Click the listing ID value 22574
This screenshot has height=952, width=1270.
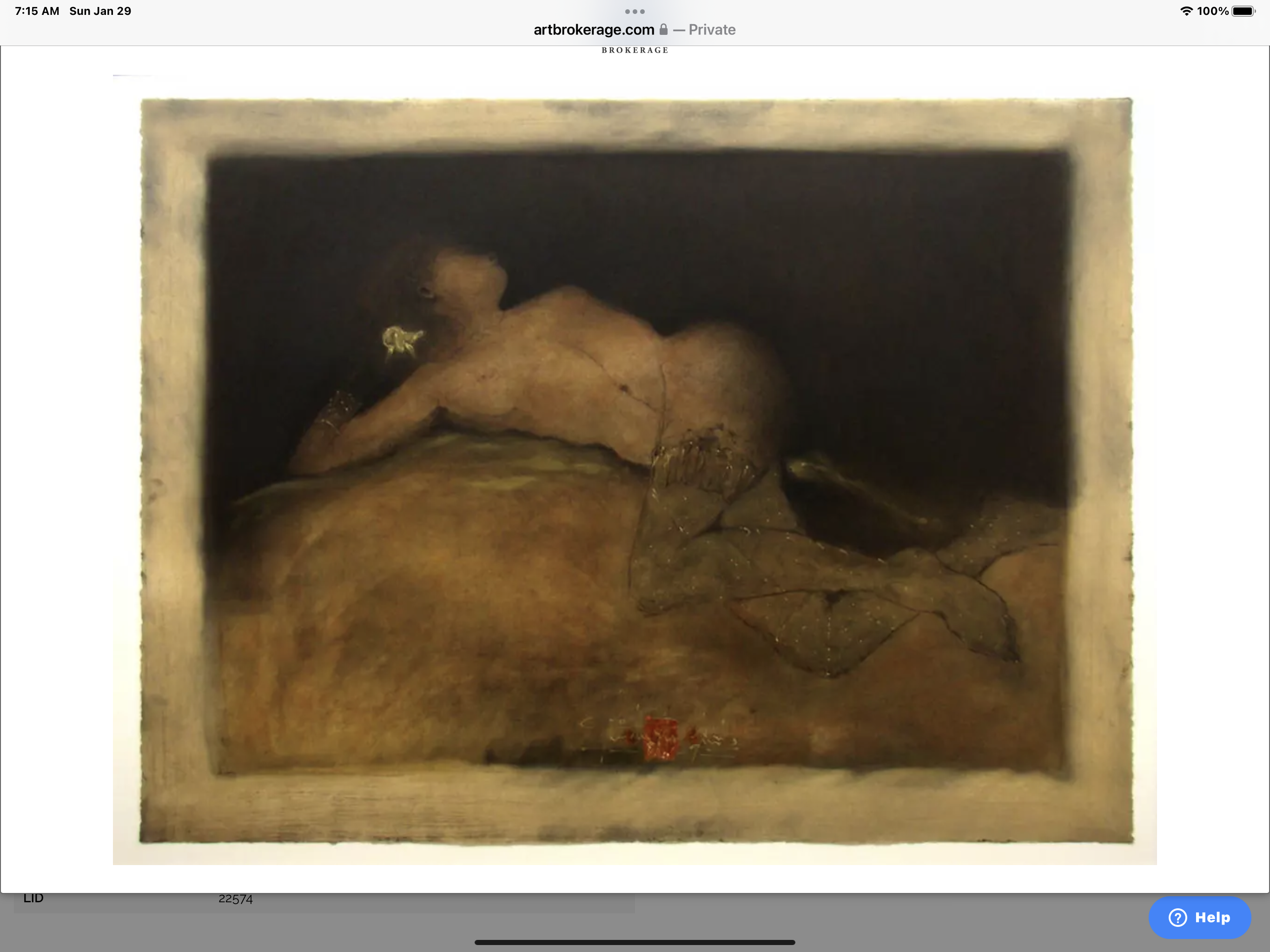coord(235,899)
